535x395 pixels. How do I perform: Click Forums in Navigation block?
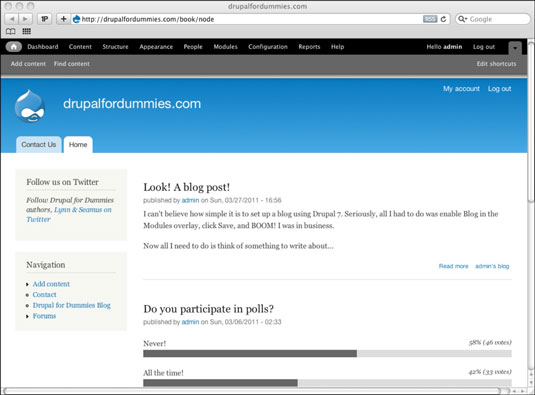pyautogui.click(x=44, y=316)
